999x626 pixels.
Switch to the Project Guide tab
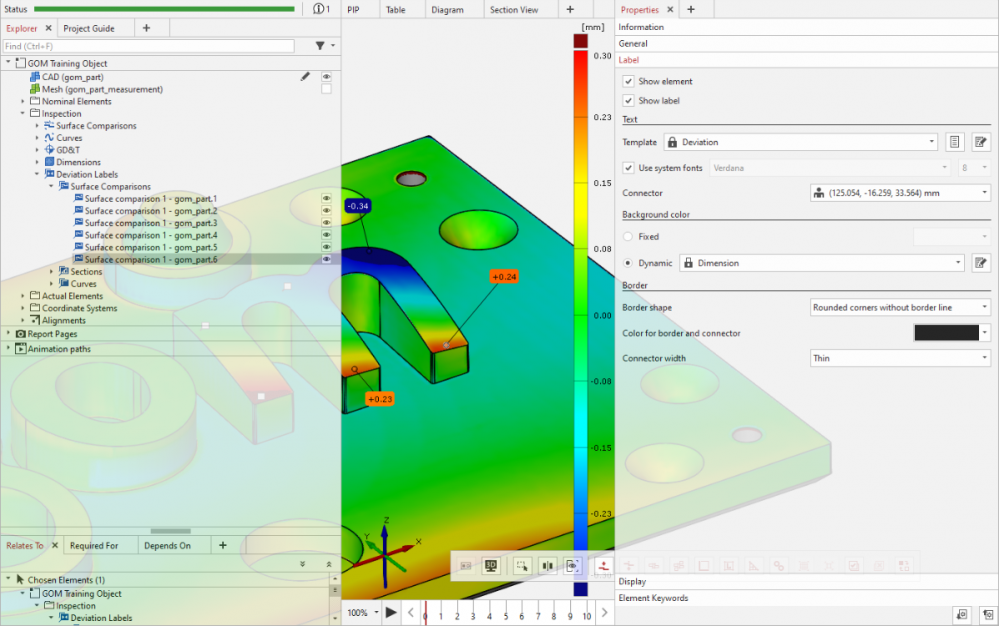(89, 28)
